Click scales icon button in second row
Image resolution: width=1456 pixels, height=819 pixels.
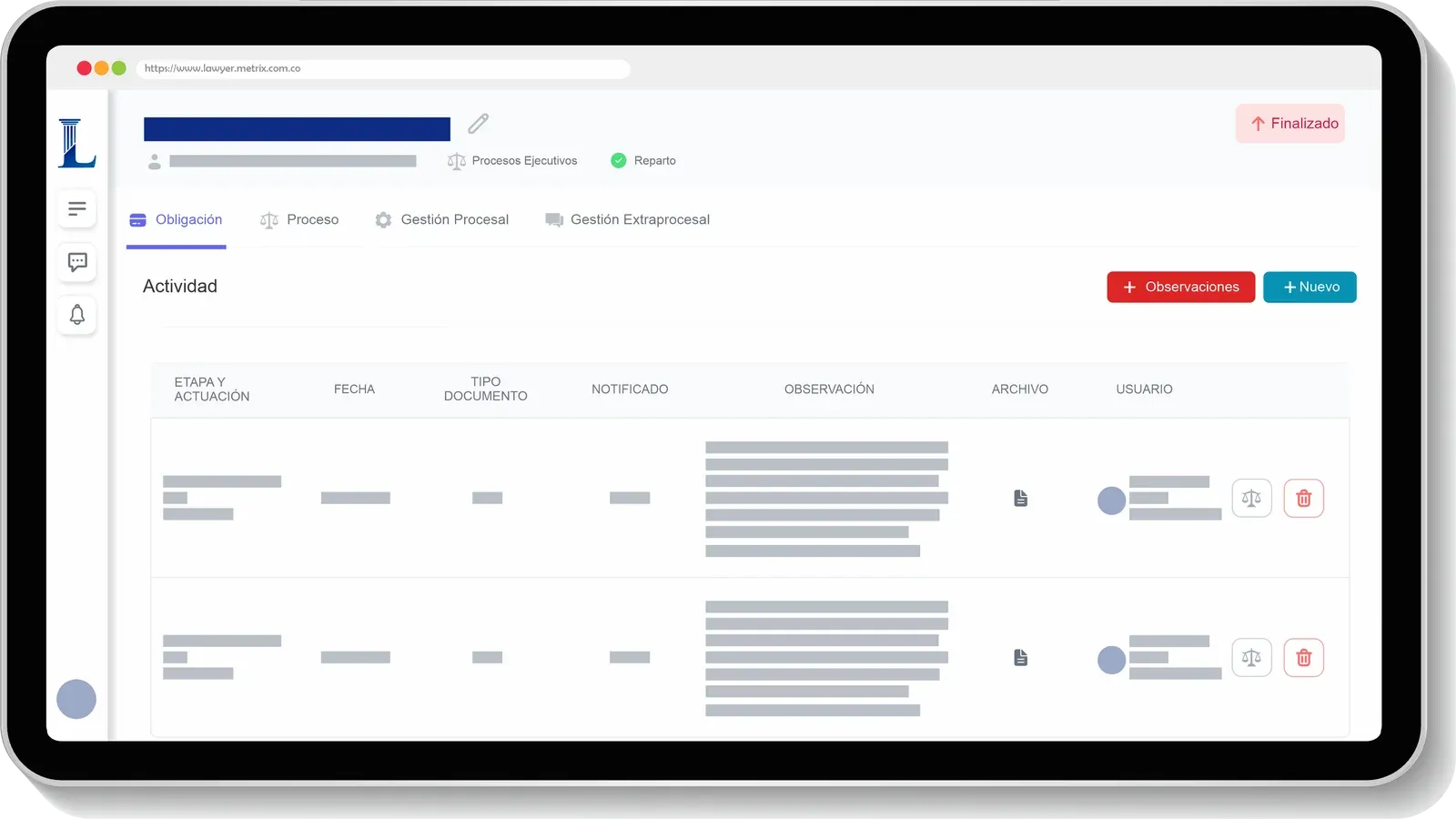1251,658
